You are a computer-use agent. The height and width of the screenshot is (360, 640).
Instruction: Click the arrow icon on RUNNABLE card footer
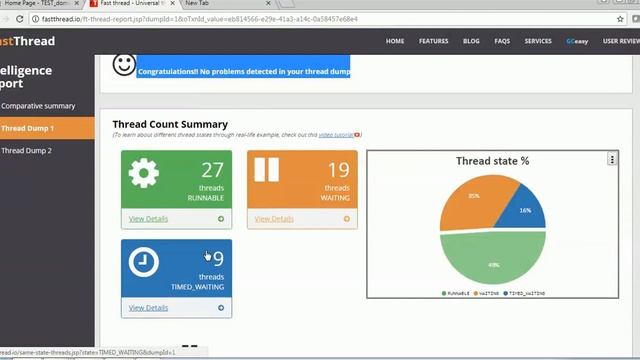221,219
